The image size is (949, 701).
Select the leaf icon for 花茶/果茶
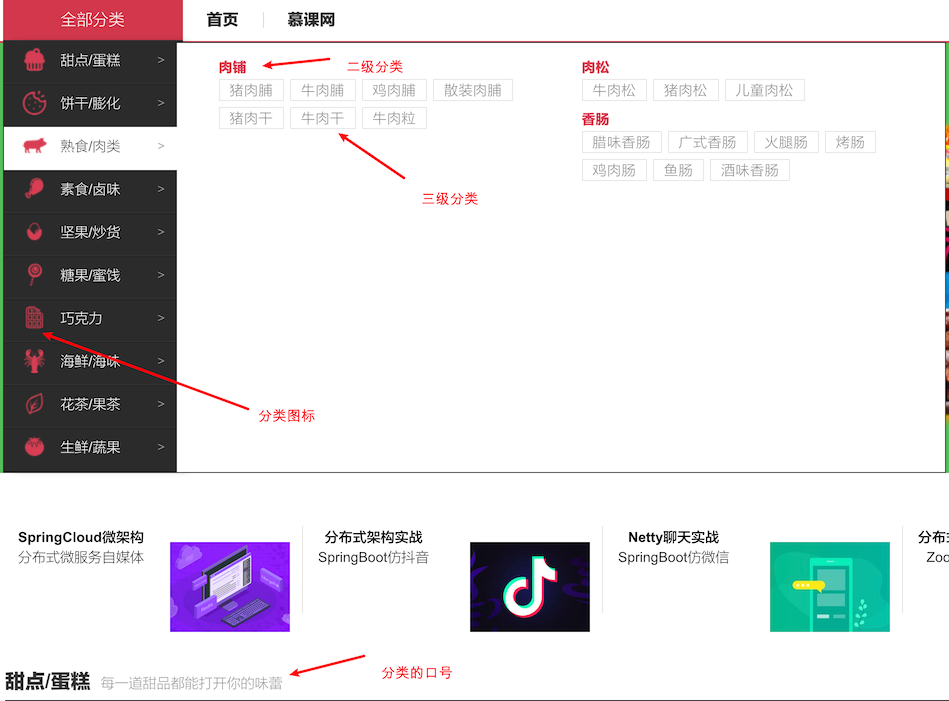[x=34, y=404]
